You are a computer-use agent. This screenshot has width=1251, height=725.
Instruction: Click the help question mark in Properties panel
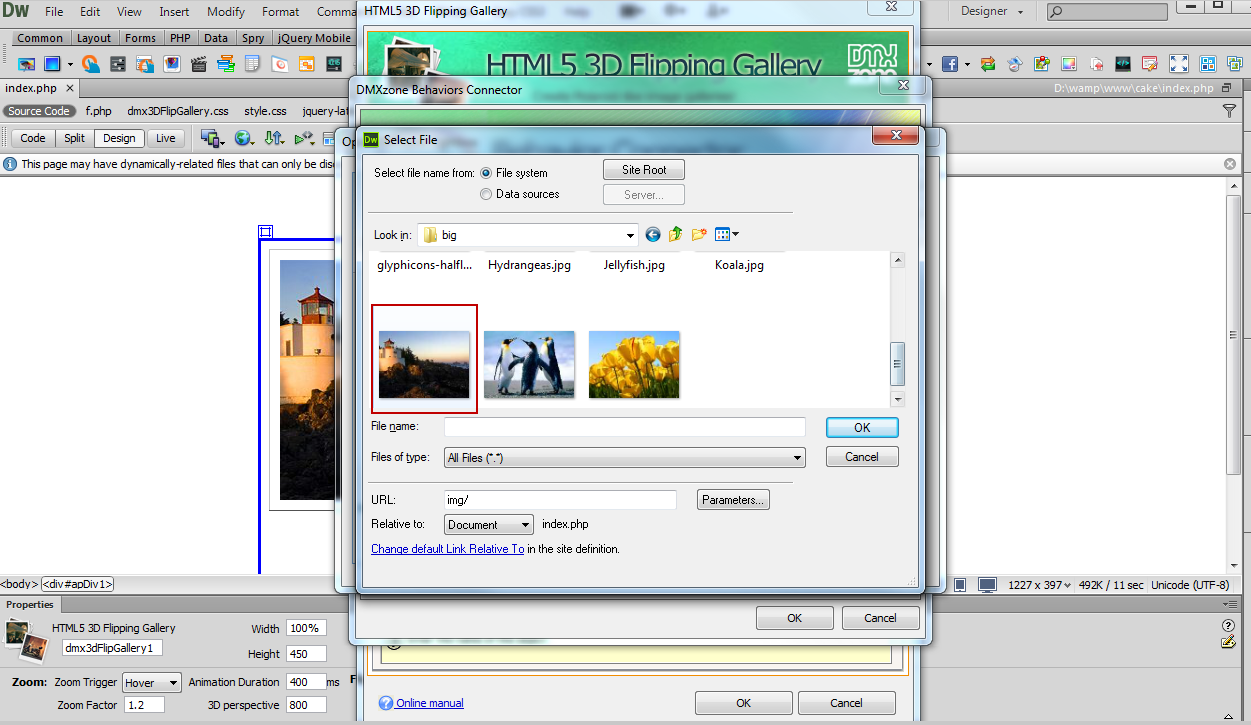(1229, 626)
